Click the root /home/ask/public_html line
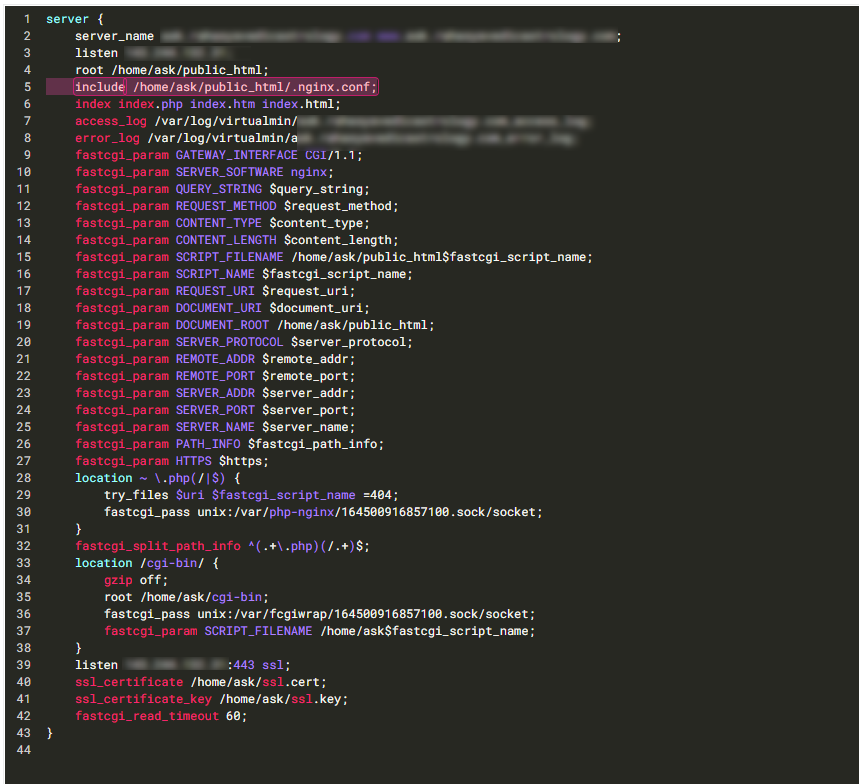 (x=172, y=70)
